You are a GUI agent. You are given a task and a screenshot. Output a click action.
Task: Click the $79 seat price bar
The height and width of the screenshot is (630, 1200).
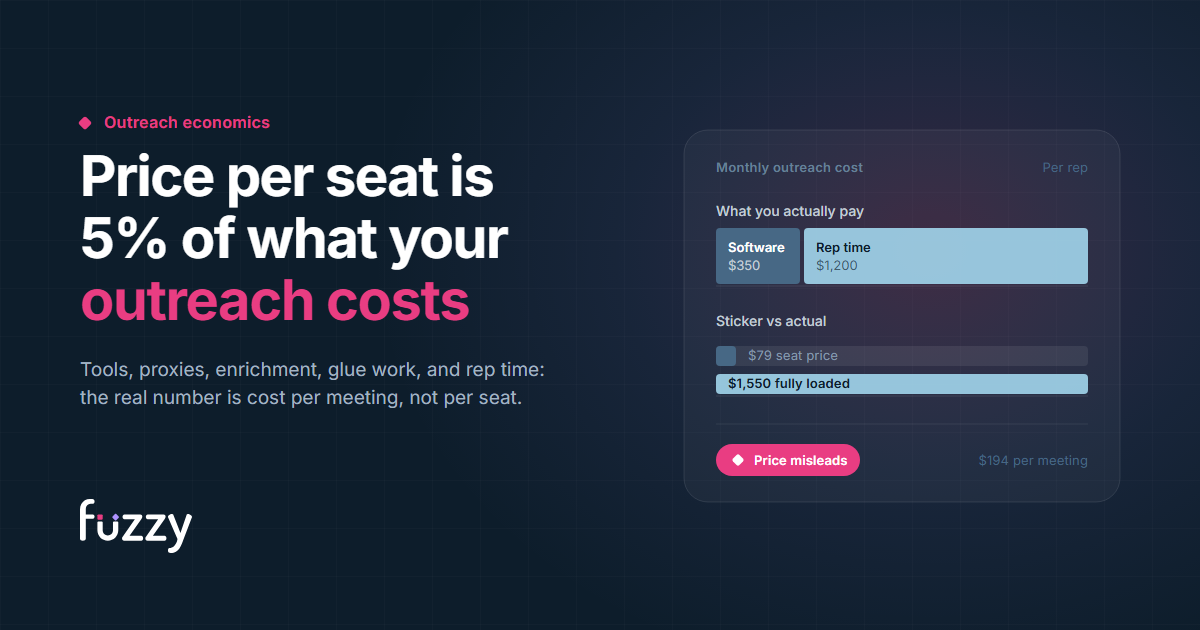point(902,356)
